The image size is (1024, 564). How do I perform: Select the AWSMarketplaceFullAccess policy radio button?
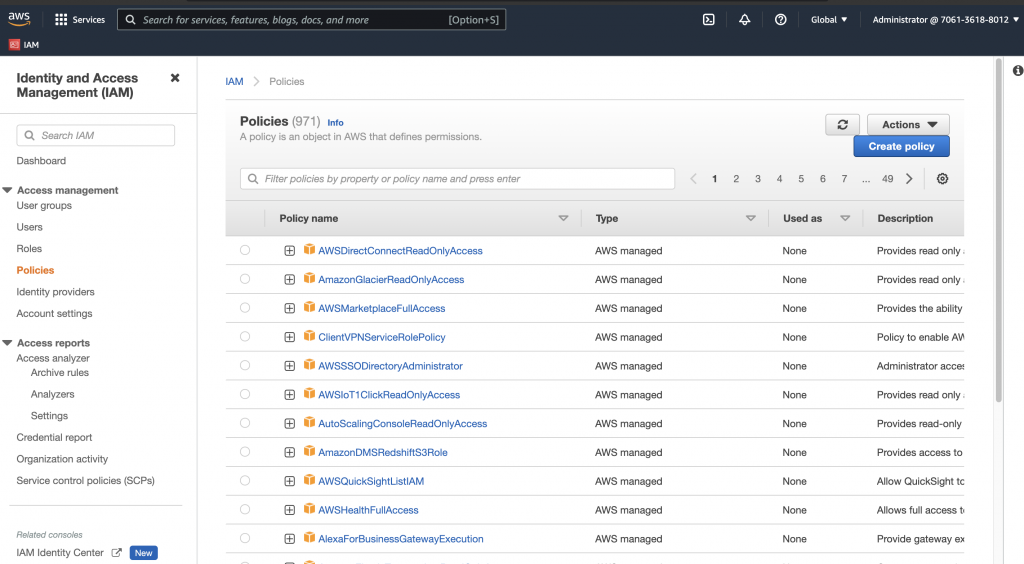tap(245, 308)
